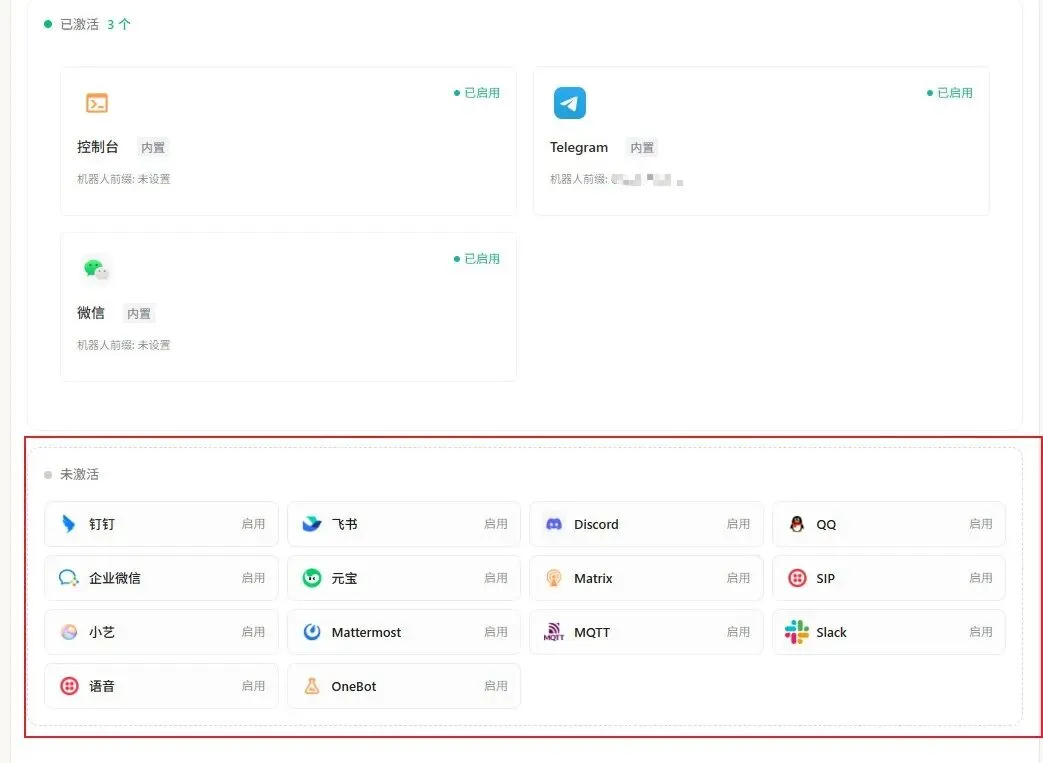Click the 内置 tag beside Telegram
Viewport: 1043px width, 763px height.
(642, 148)
